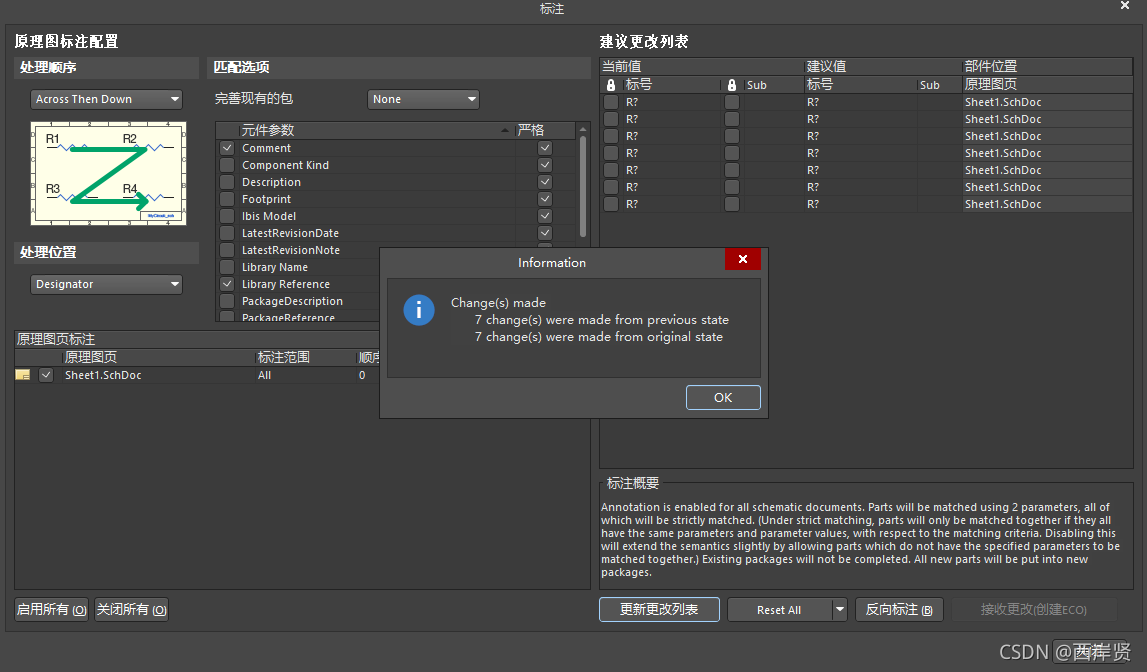This screenshot has height=672, width=1147.
Task: Select the Sheet1.SchDoc name in sheet list
Action: (x=103, y=374)
